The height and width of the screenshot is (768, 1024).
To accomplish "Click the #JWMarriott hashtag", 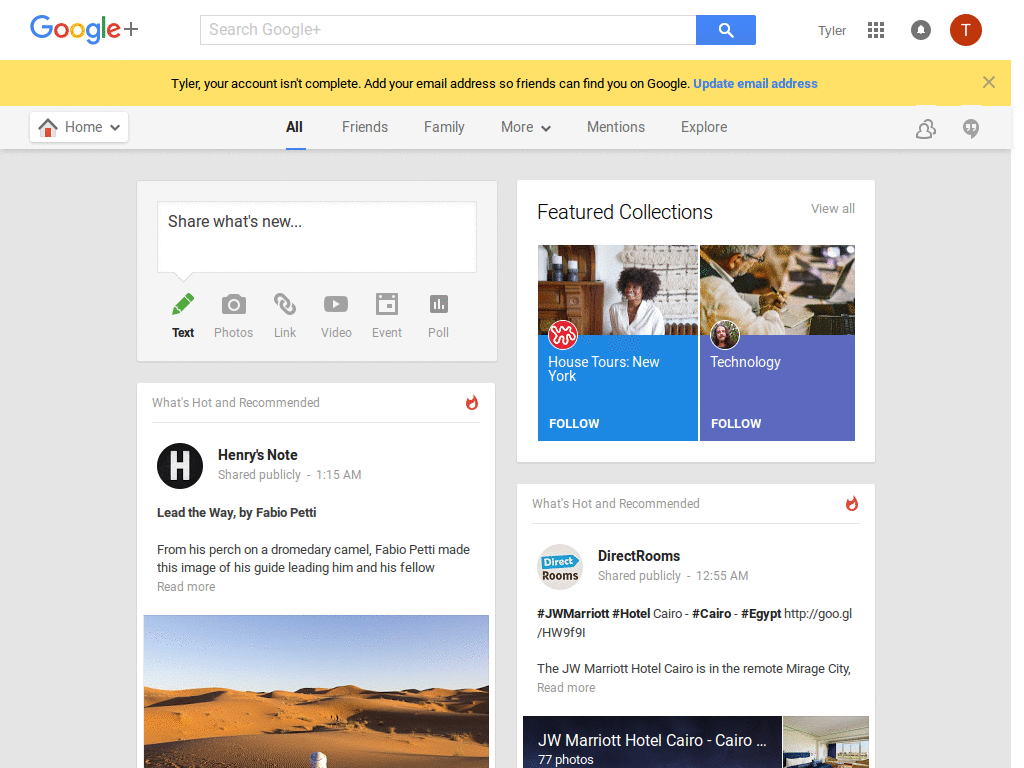I will 573,614.
